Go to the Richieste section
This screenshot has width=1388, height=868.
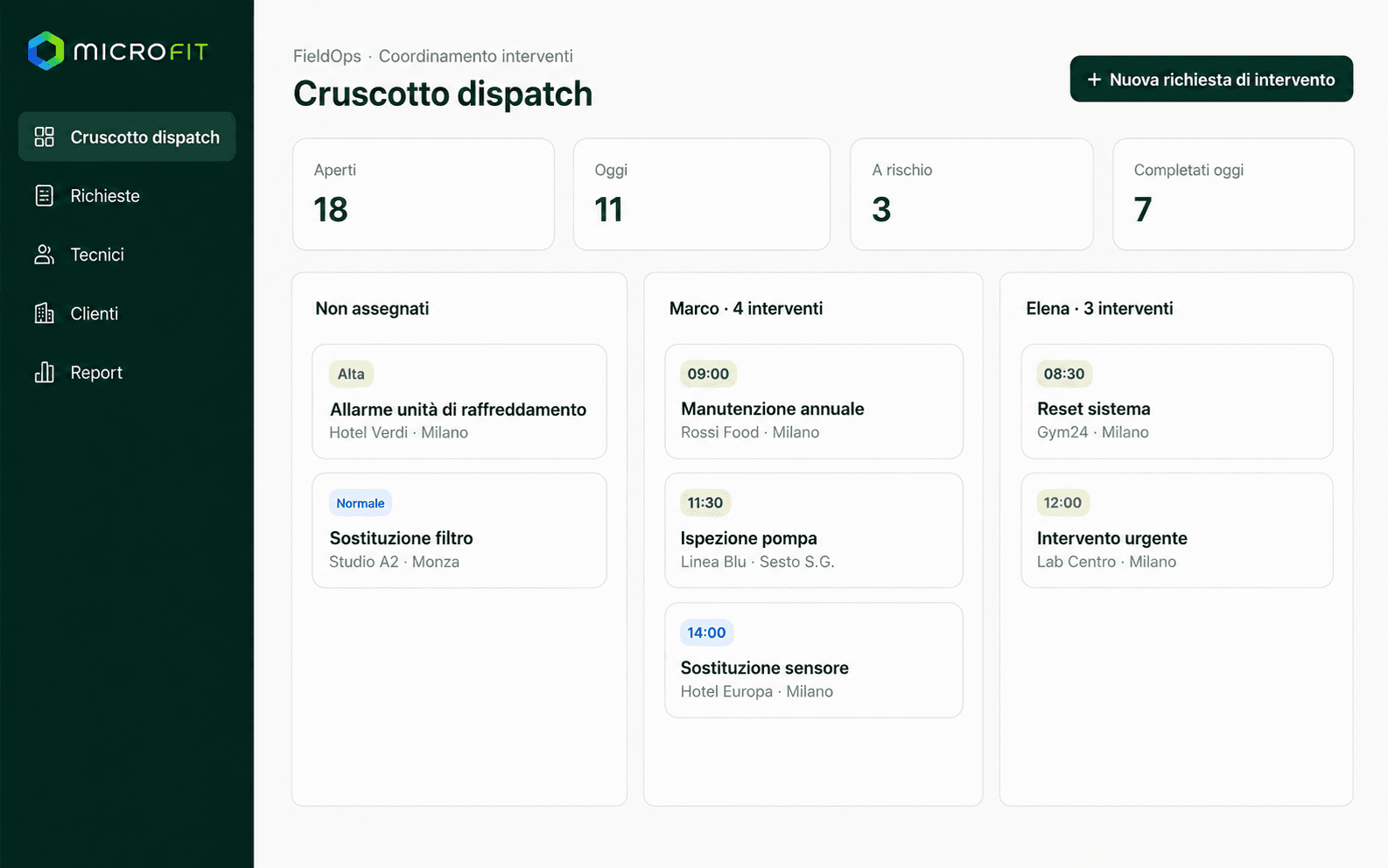[127, 195]
